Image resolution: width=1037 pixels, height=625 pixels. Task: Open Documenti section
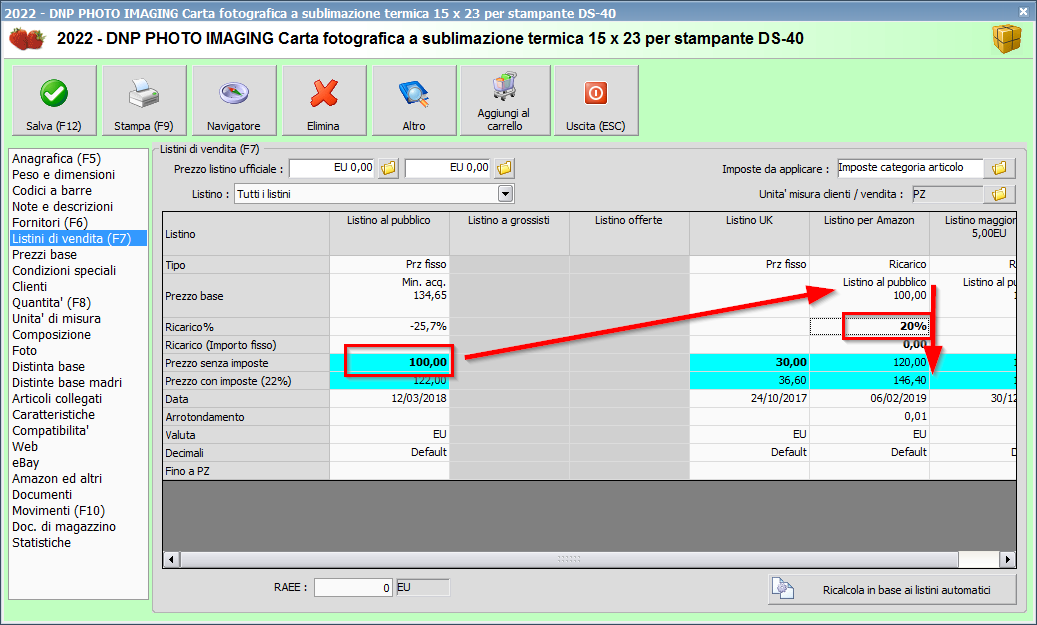[42, 495]
